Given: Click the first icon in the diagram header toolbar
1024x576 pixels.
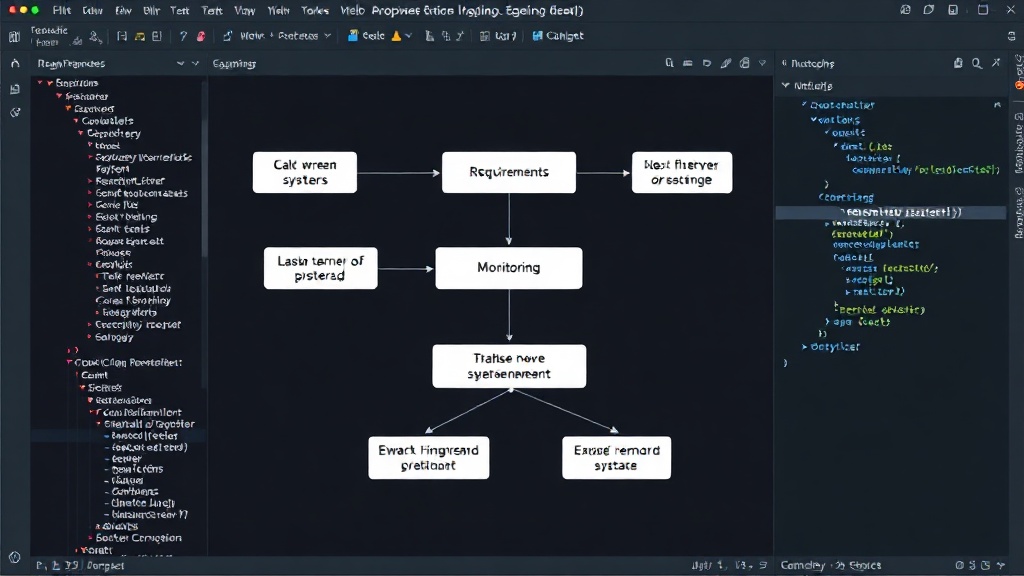Looking at the screenshot, I should 669,63.
